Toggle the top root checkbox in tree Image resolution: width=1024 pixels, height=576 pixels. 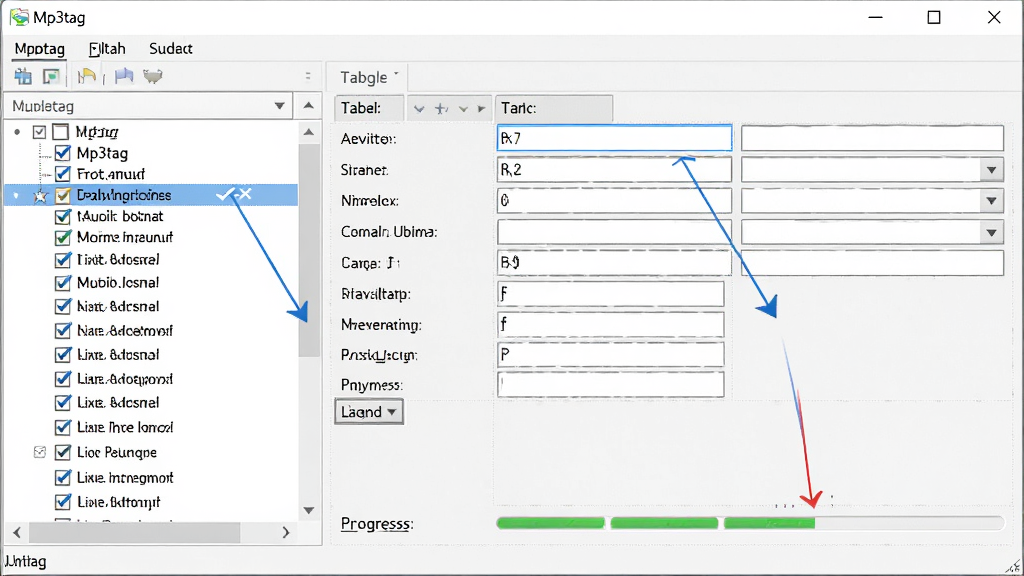click(x=39, y=132)
